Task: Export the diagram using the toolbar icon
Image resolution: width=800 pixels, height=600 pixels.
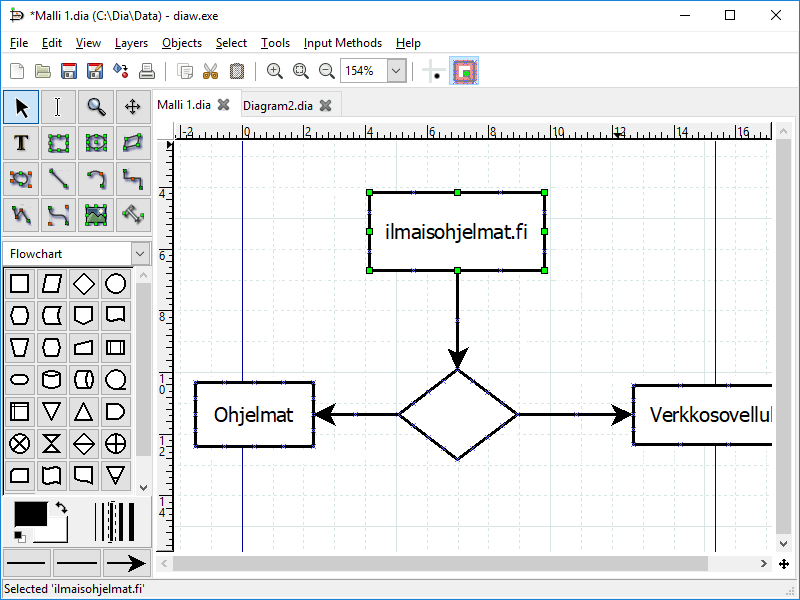Action: point(121,71)
